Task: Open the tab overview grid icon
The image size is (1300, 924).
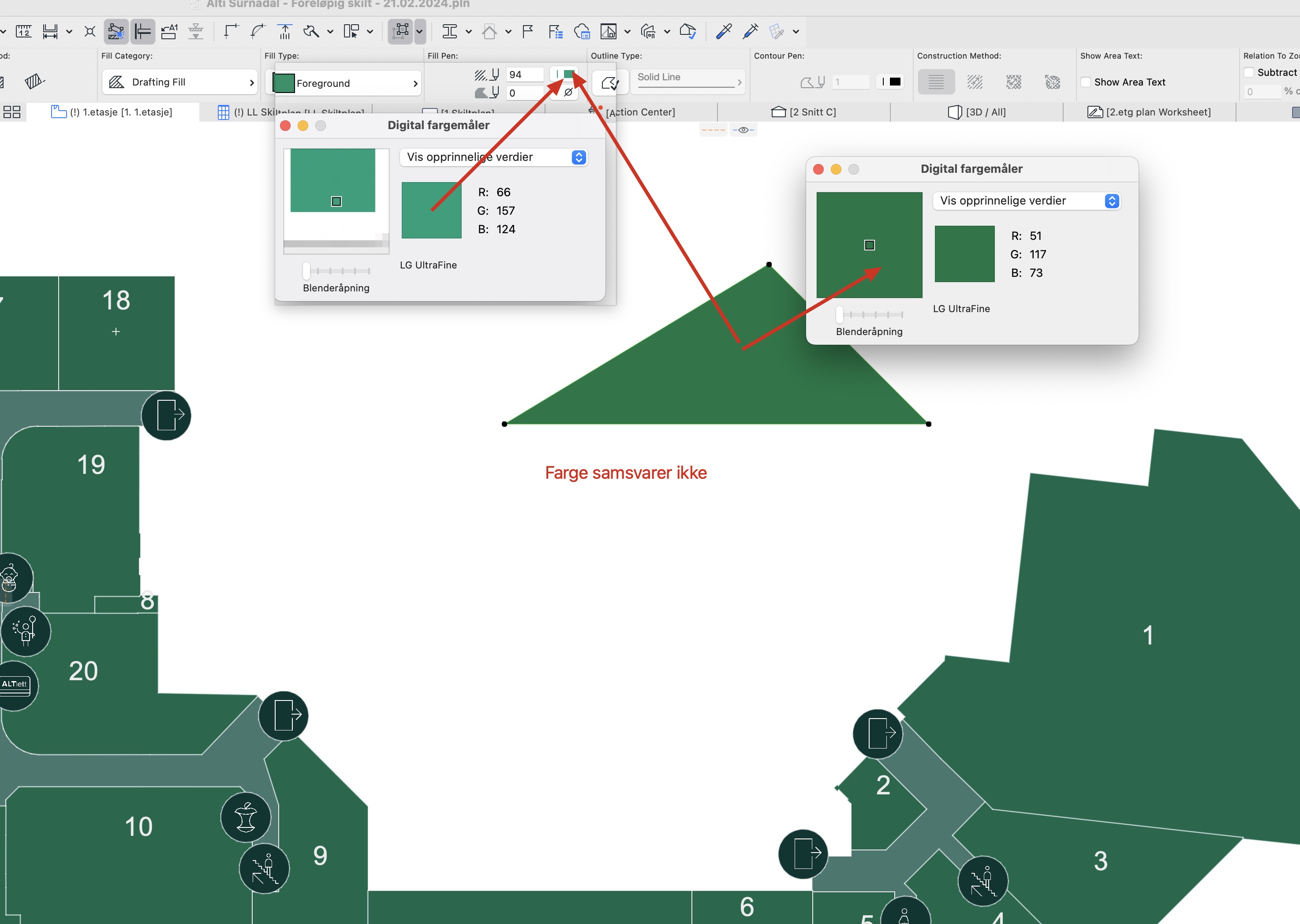Action: pos(12,112)
